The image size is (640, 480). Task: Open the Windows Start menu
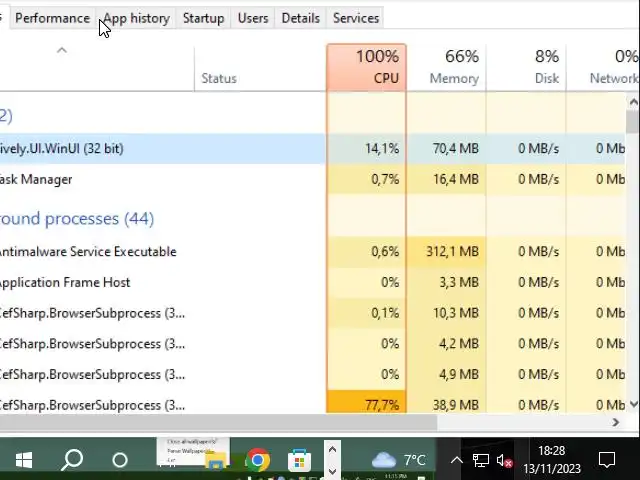[x=24, y=460]
